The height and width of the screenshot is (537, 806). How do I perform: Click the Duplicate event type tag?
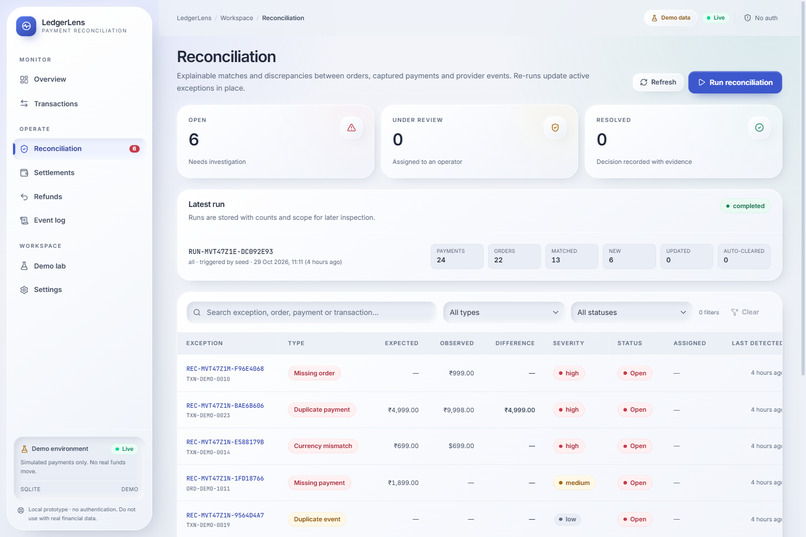click(317, 519)
